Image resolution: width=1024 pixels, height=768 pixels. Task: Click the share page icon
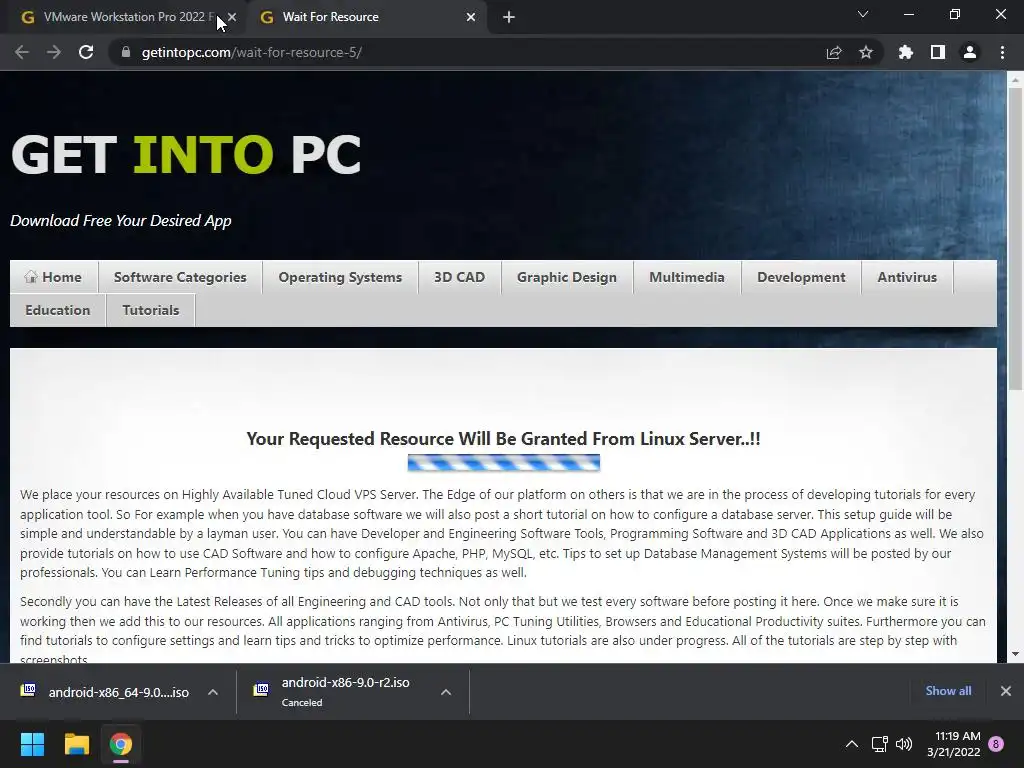click(x=834, y=52)
